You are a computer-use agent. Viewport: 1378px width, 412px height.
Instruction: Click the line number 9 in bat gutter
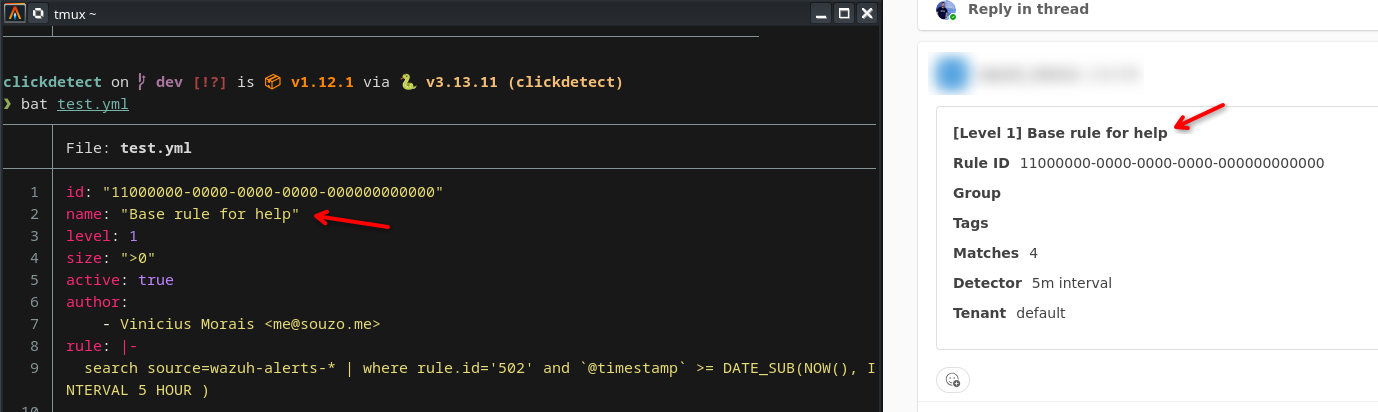coord(34,368)
